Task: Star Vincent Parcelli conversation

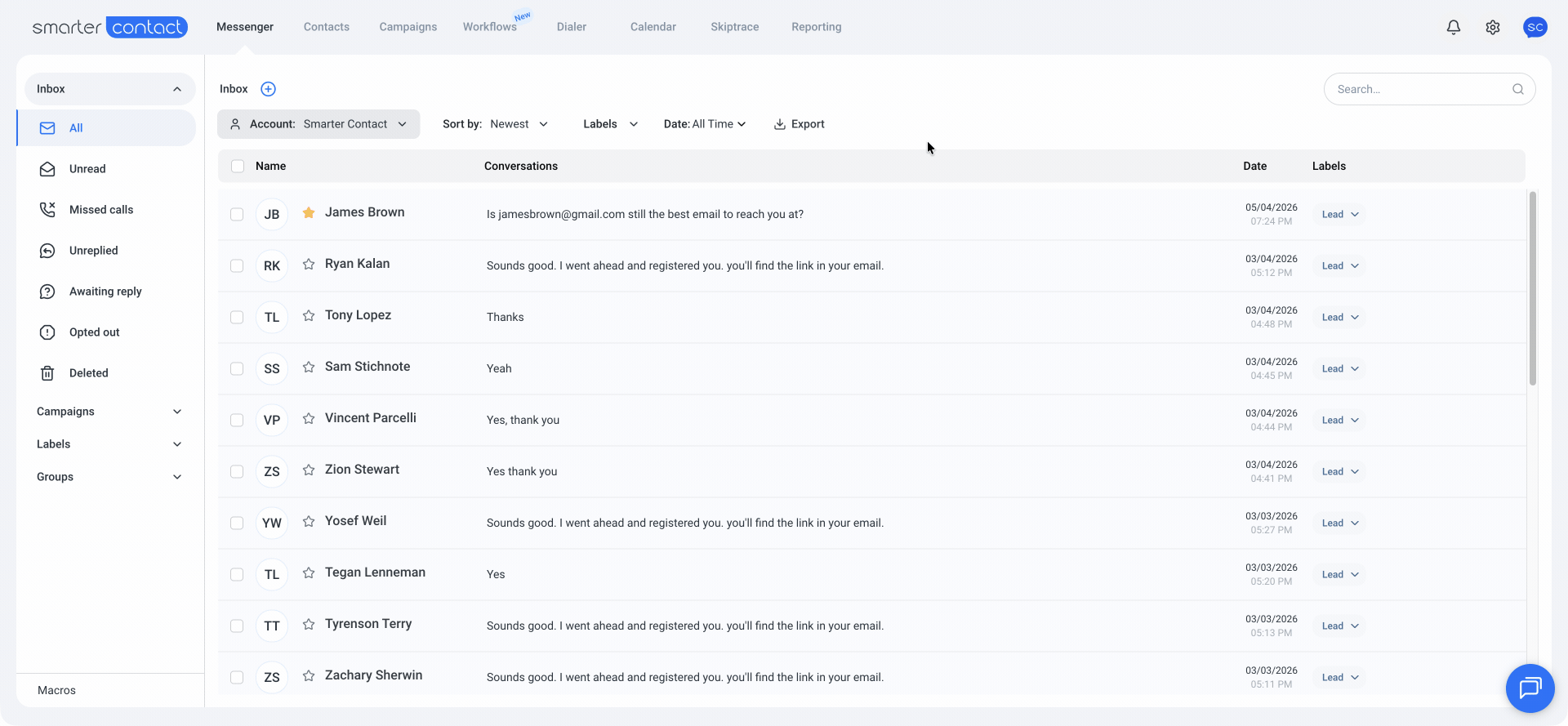Action: click(309, 419)
